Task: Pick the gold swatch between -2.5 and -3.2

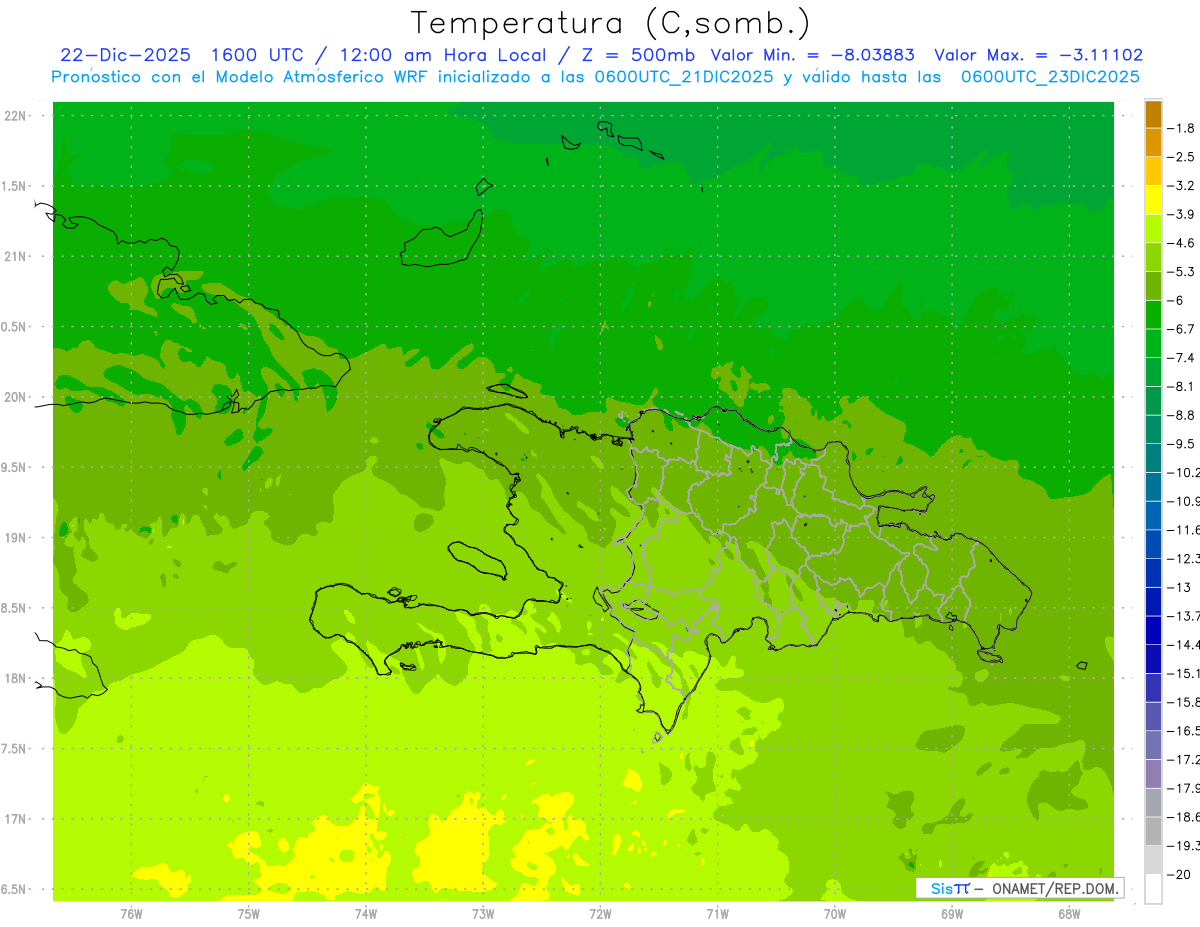Action: pos(1153,171)
